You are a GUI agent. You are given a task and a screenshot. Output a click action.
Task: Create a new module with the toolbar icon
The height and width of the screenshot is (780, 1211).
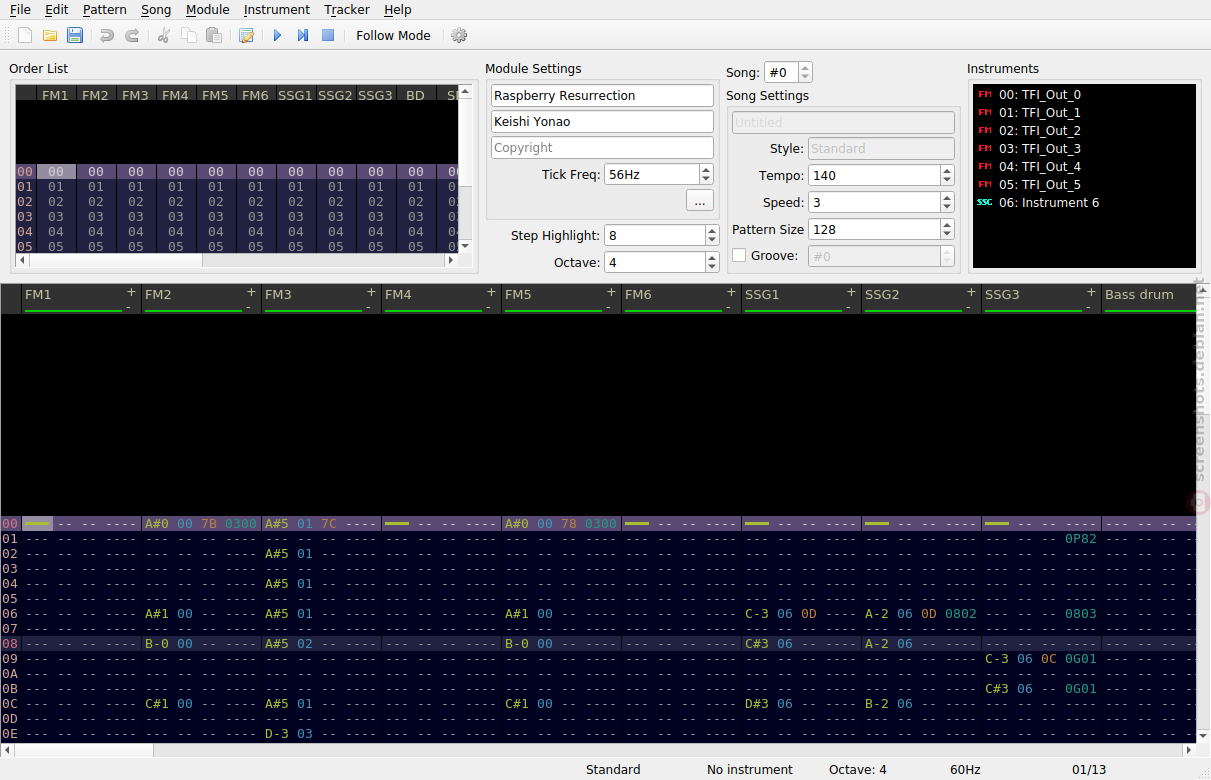[x=25, y=35]
